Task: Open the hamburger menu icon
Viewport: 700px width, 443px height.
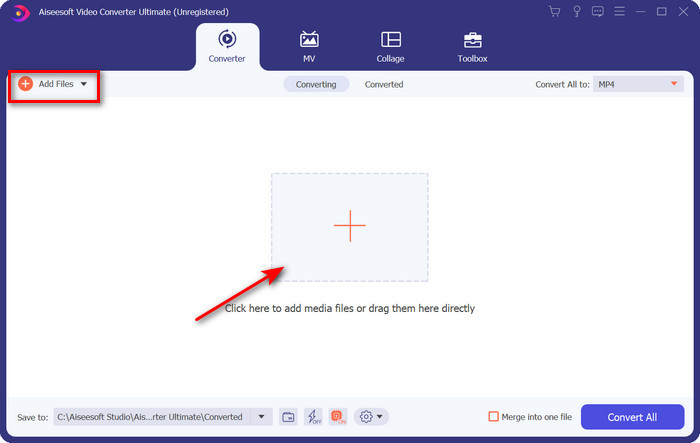Action: pyautogui.click(x=619, y=12)
